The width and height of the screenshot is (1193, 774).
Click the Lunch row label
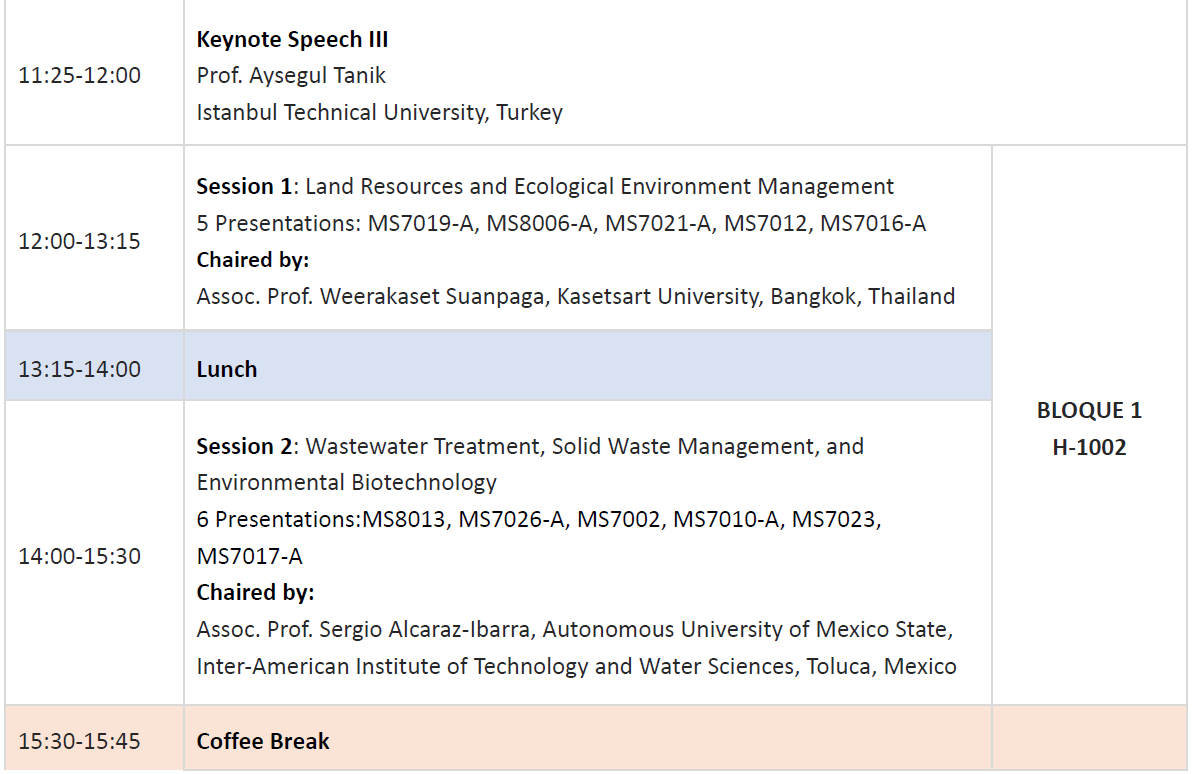(x=227, y=369)
